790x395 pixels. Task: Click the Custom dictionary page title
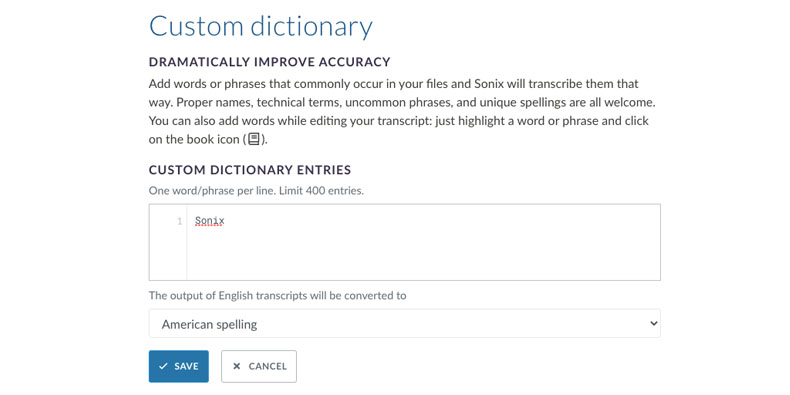click(261, 26)
